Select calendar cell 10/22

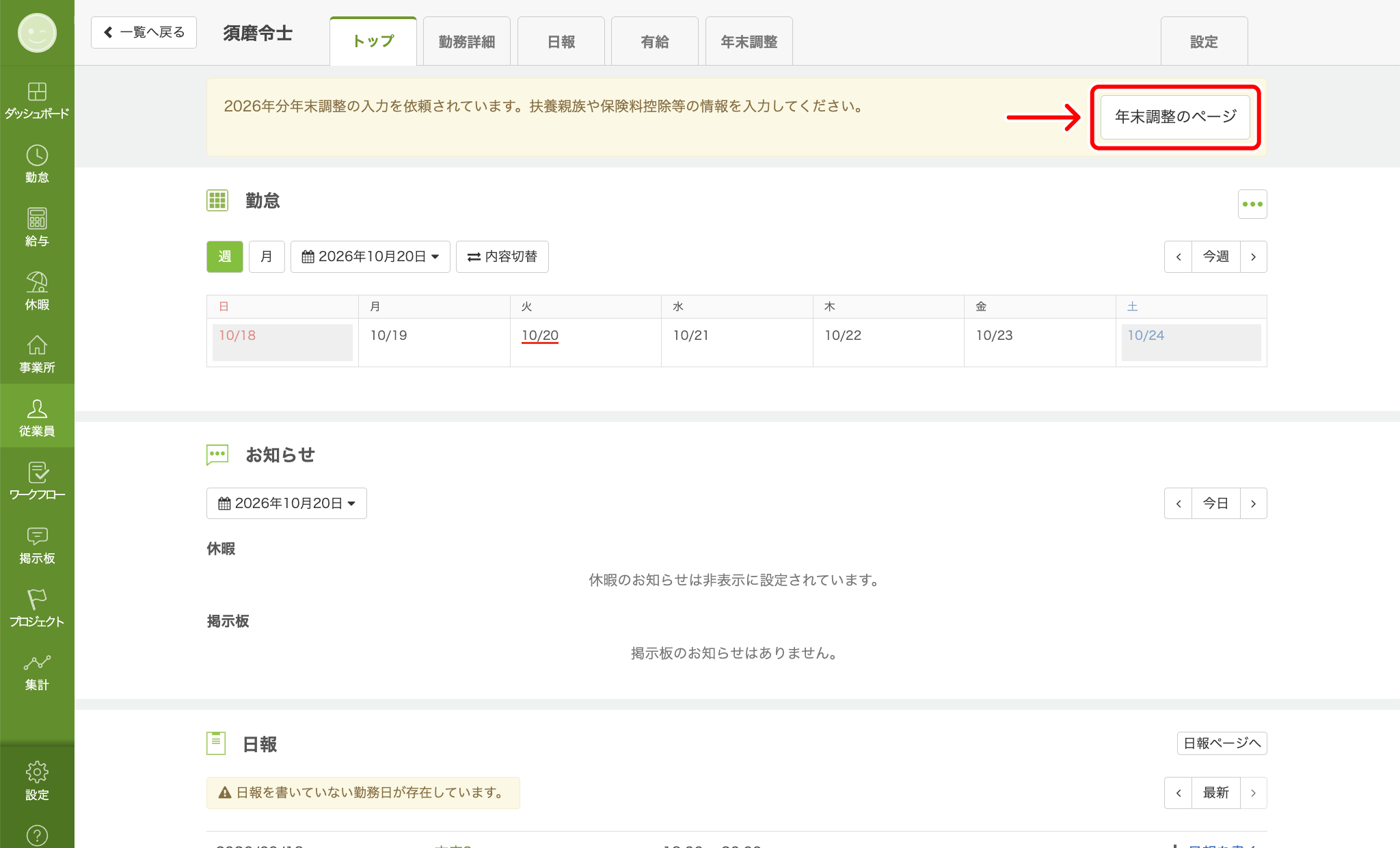pos(889,342)
